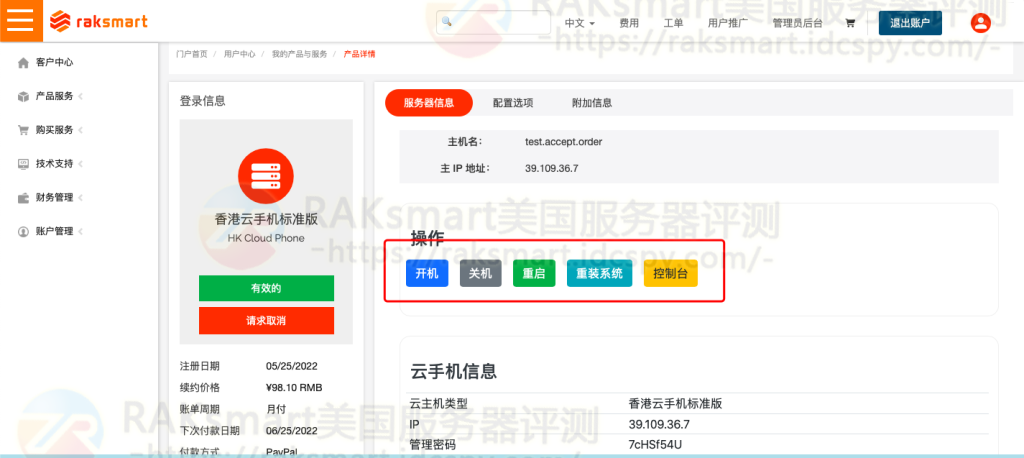Click the 退出账户 button
Screen dimensions: 1024x458
910,23
